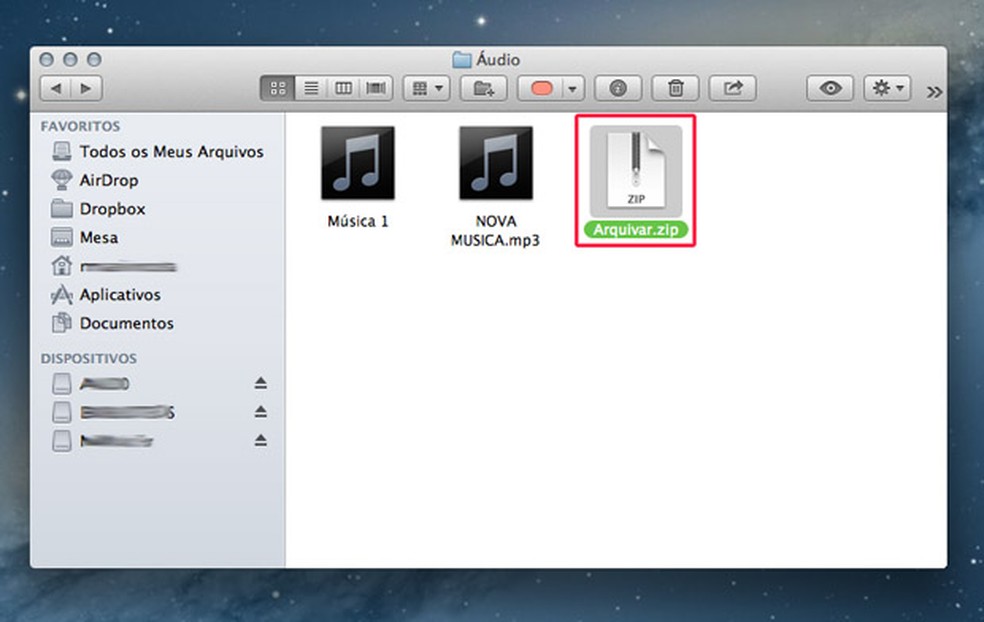This screenshot has height=622, width=984.
Task: Eject the third device
Action: (x=260, y=441)
